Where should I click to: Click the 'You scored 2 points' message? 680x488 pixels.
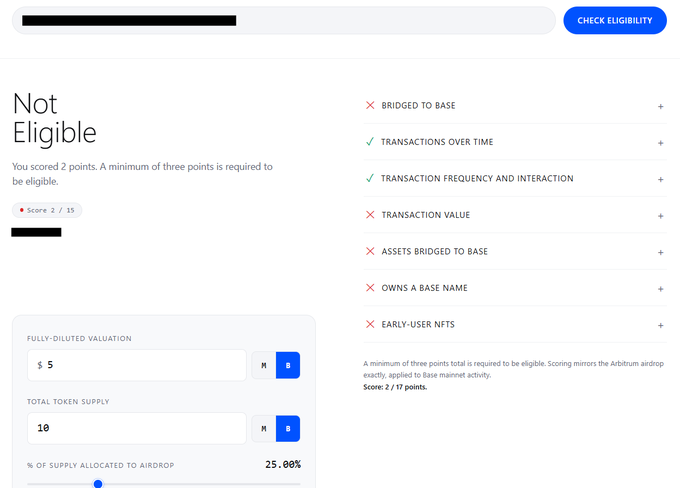[142, 174]
